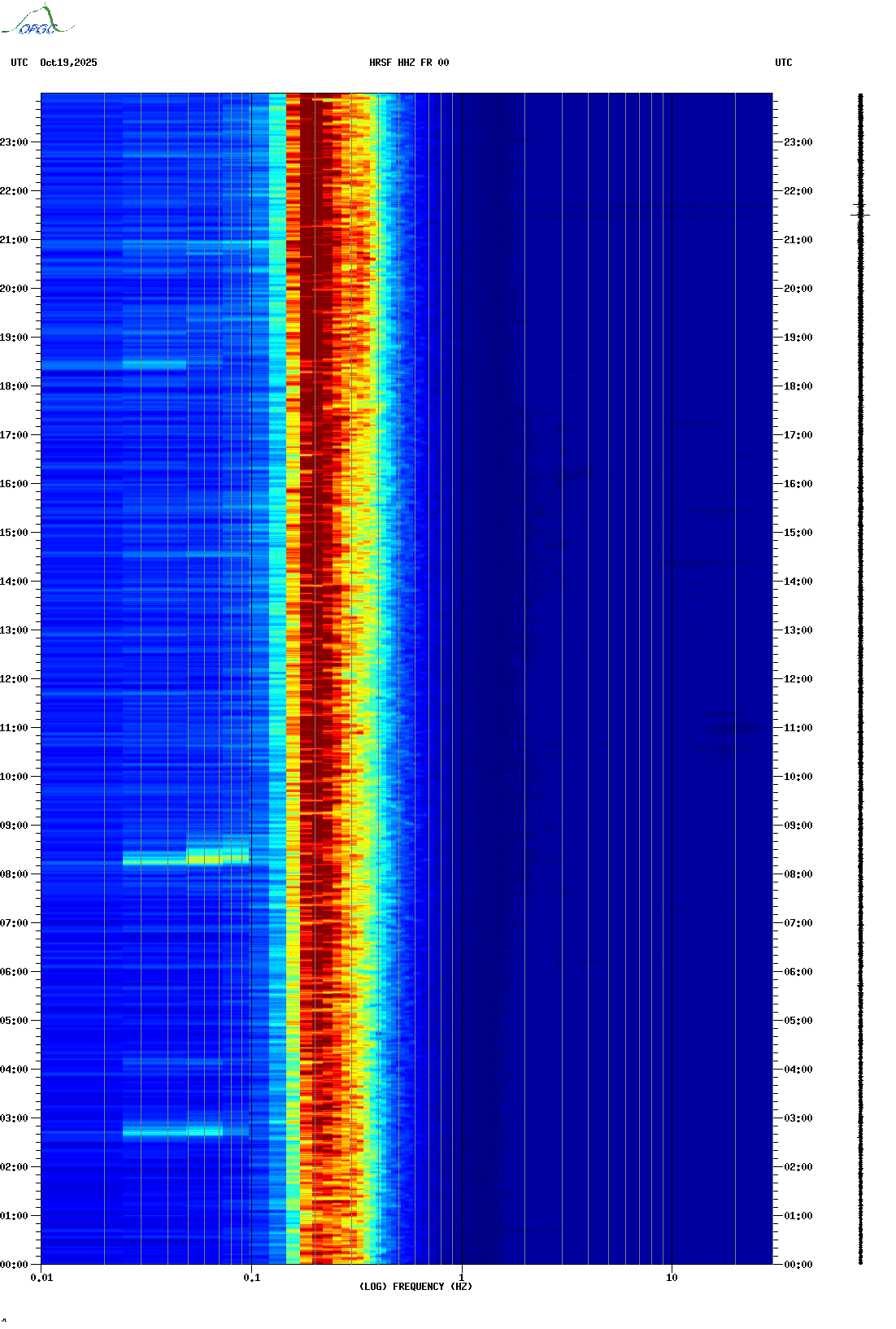This screenshot has width=896, height=1329.
Task: Click the 13:00 label on the left axis
Action: click(14, 630)
